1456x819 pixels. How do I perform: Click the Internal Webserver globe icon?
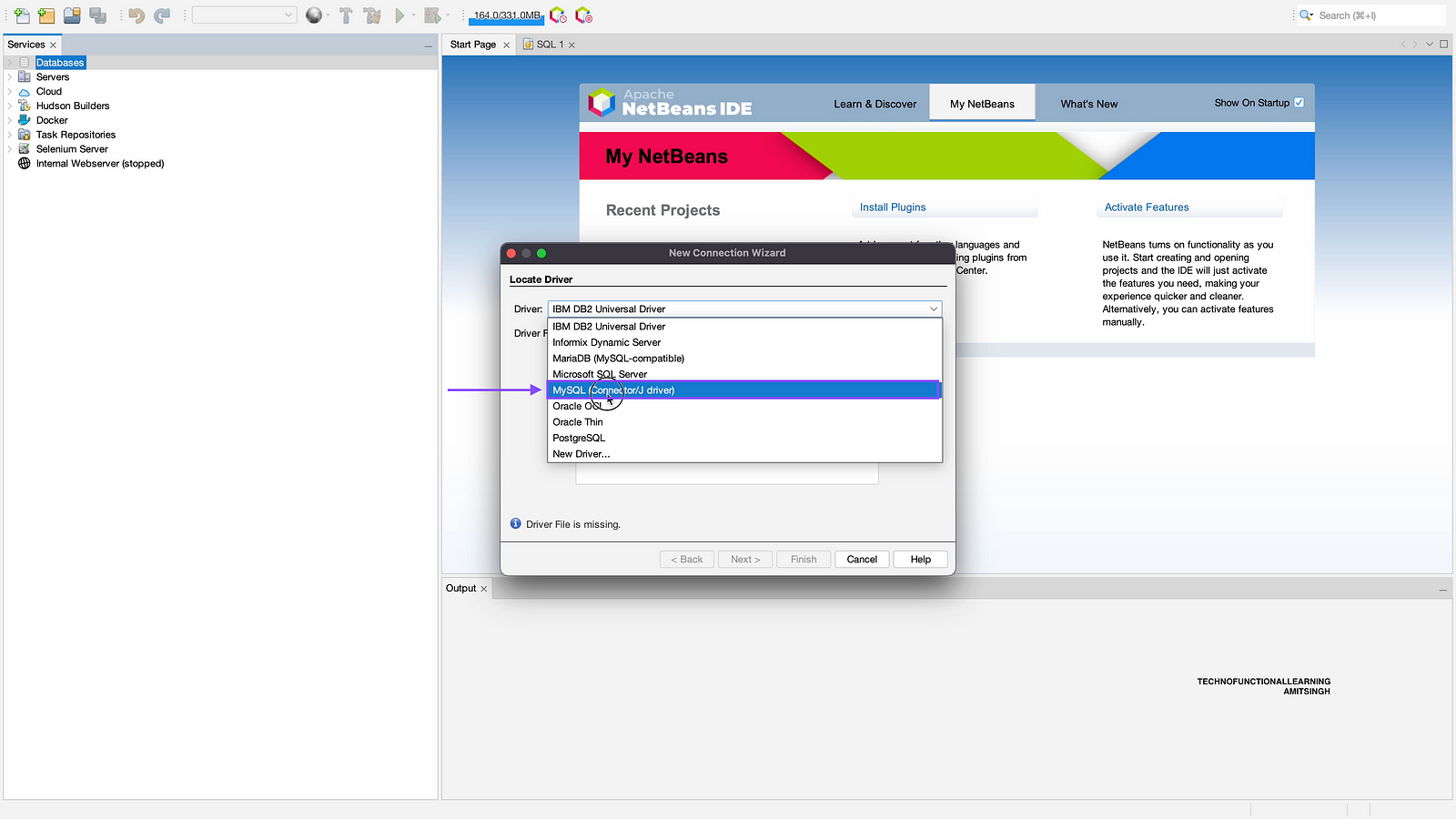(x=25, y=164)
